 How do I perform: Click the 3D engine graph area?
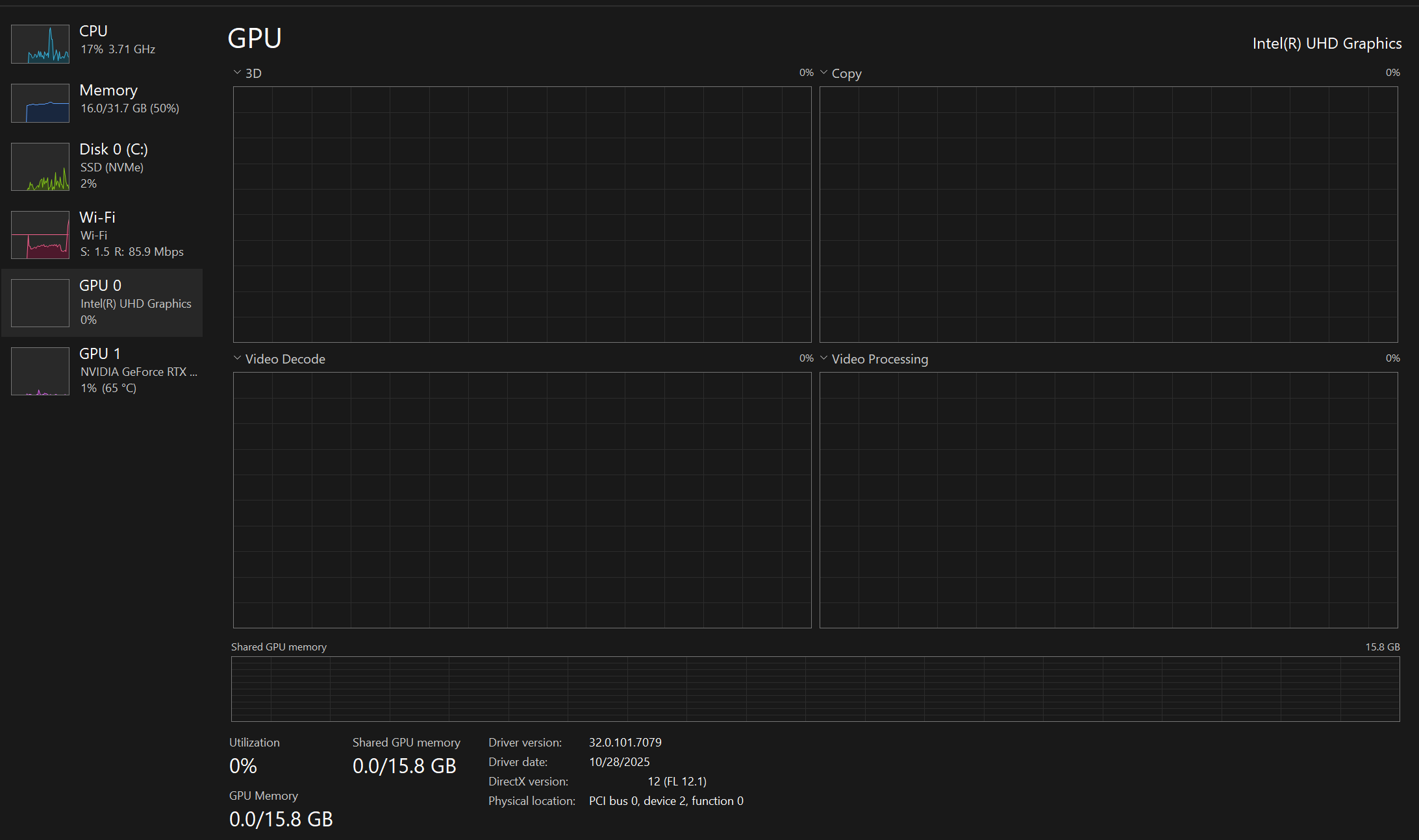(x=522, y=214)
